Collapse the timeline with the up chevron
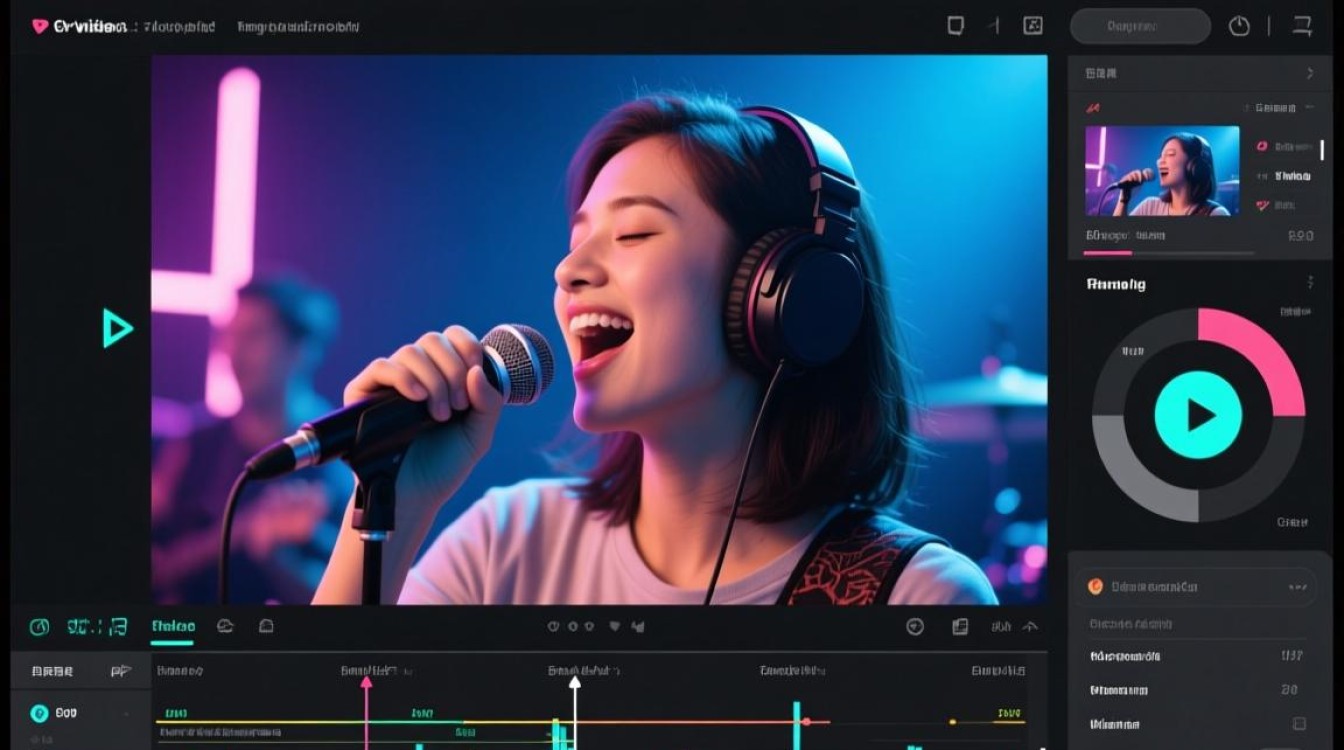 click(1030, 627)
